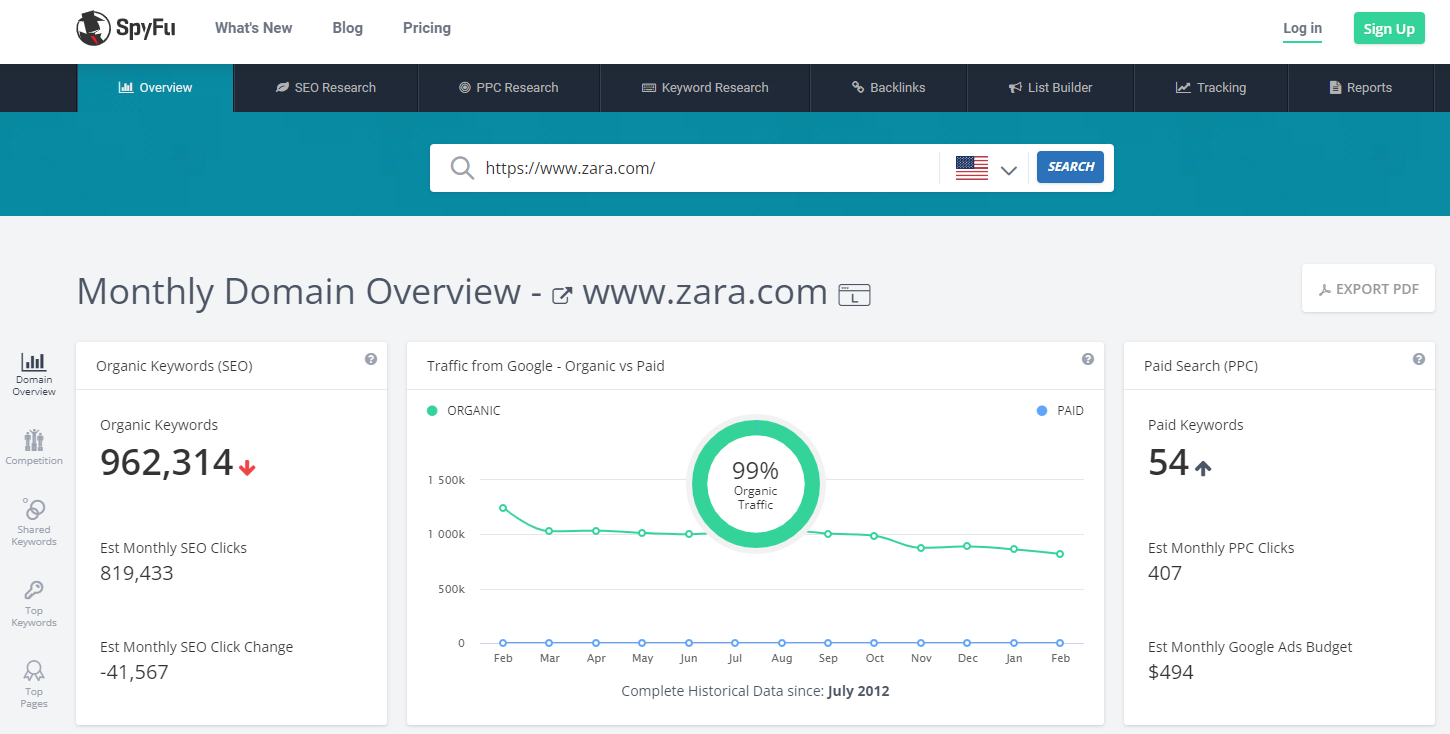
Task: Click the Est Monthly SEO Clicks value 819,433
Action: (x=137, y=573)
